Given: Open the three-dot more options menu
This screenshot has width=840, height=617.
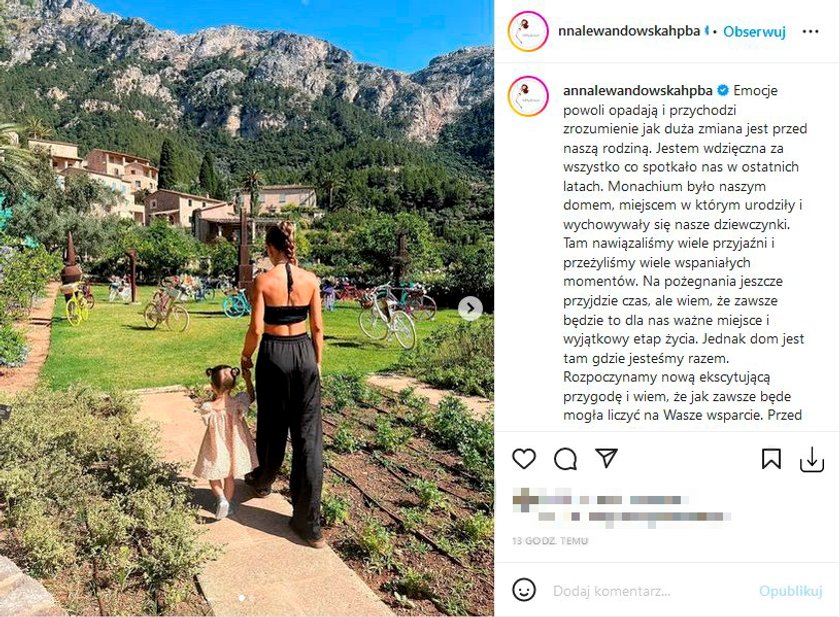Looking at the screenshot, I should click(810, 32).
